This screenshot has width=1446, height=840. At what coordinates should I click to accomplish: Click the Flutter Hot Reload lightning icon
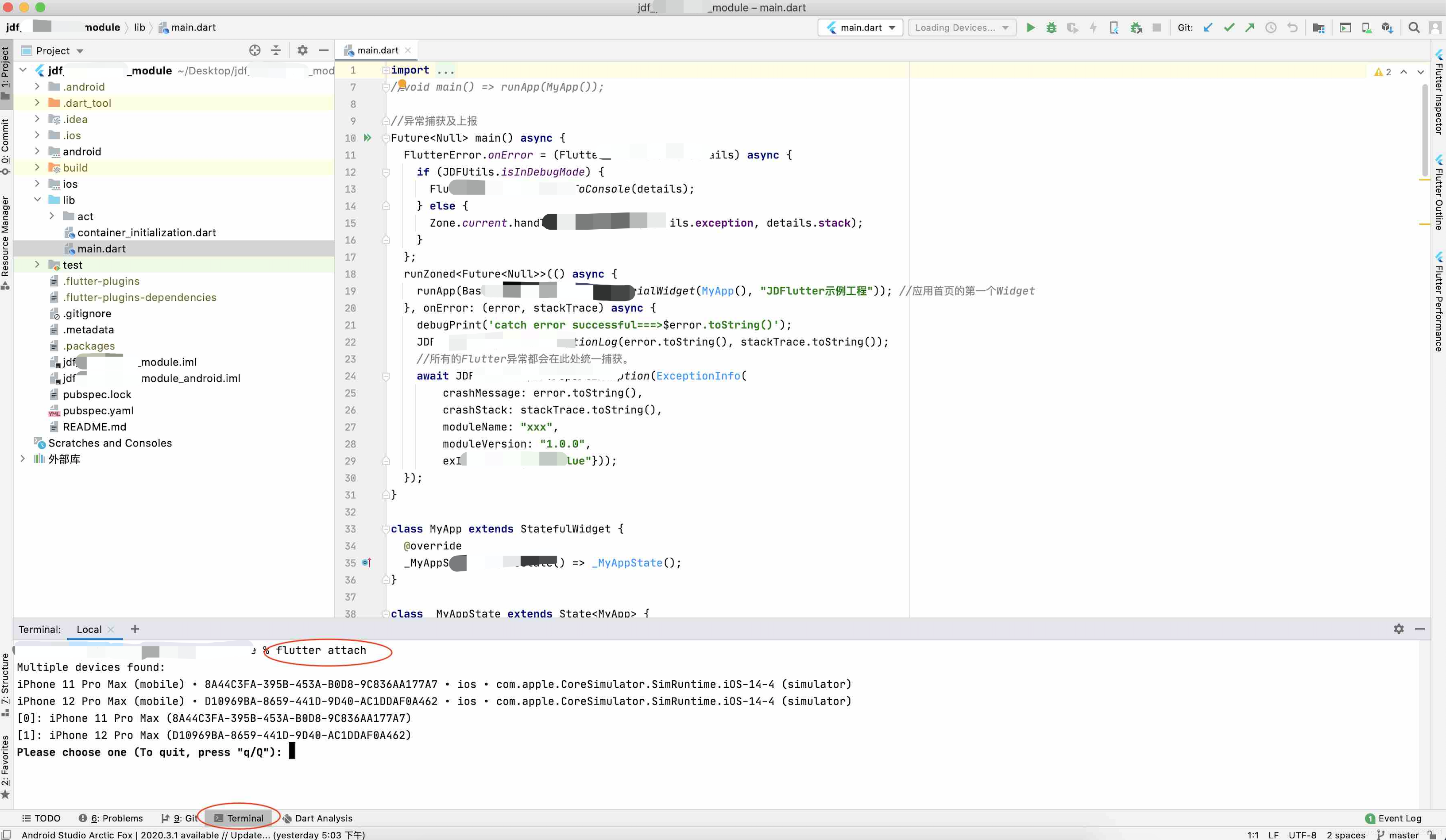coord(1093,27)
